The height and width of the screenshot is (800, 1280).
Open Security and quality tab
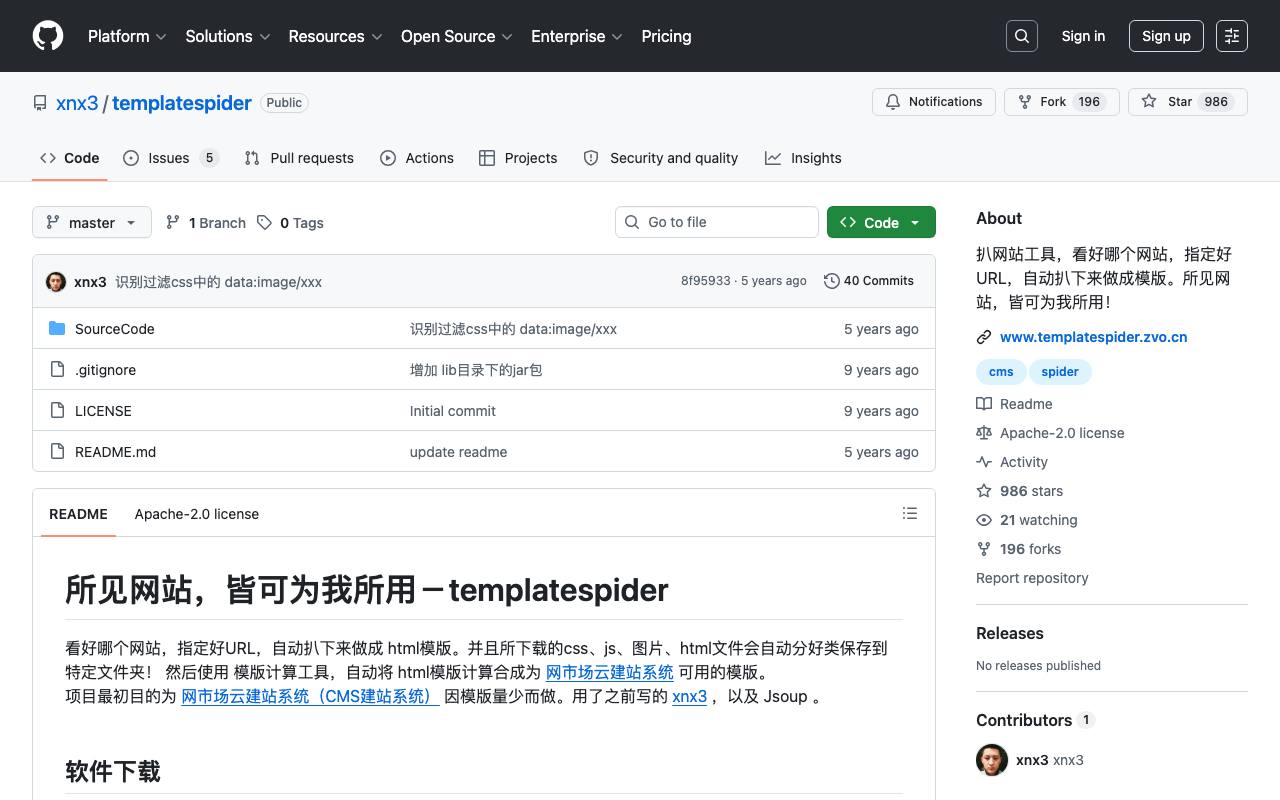click(661, 158)
